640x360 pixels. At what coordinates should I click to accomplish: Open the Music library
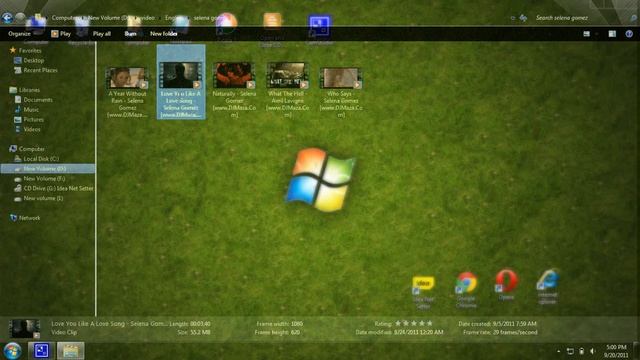27,109
